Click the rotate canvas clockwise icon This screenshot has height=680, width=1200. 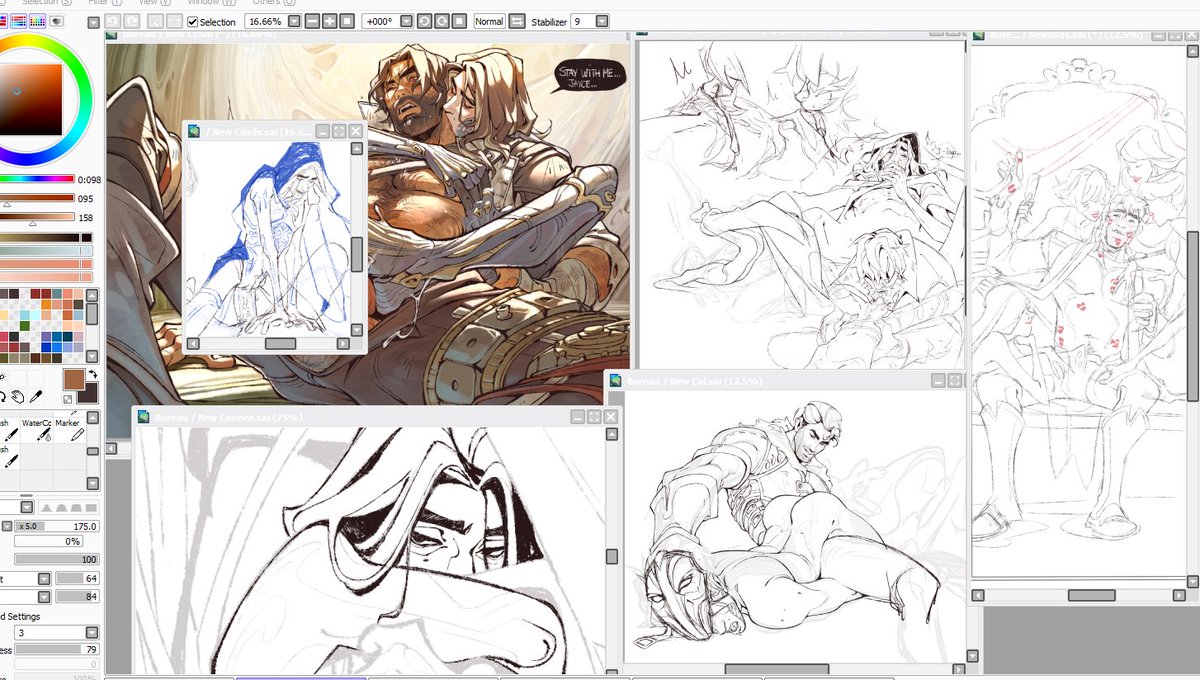(441, 21)
